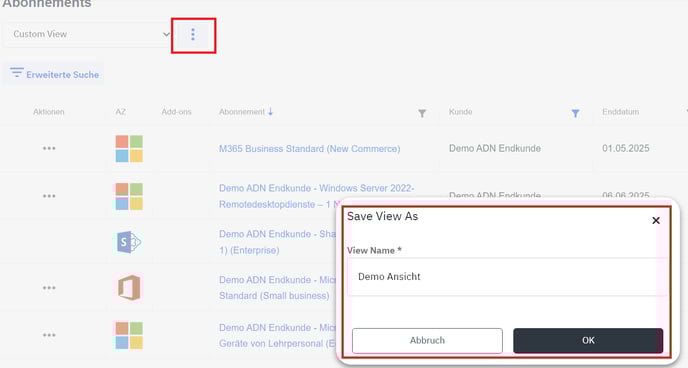This screenshot has width=688, height=368.
Task: Click the SharePoint product icon
Action: click(x=129, y=242)
